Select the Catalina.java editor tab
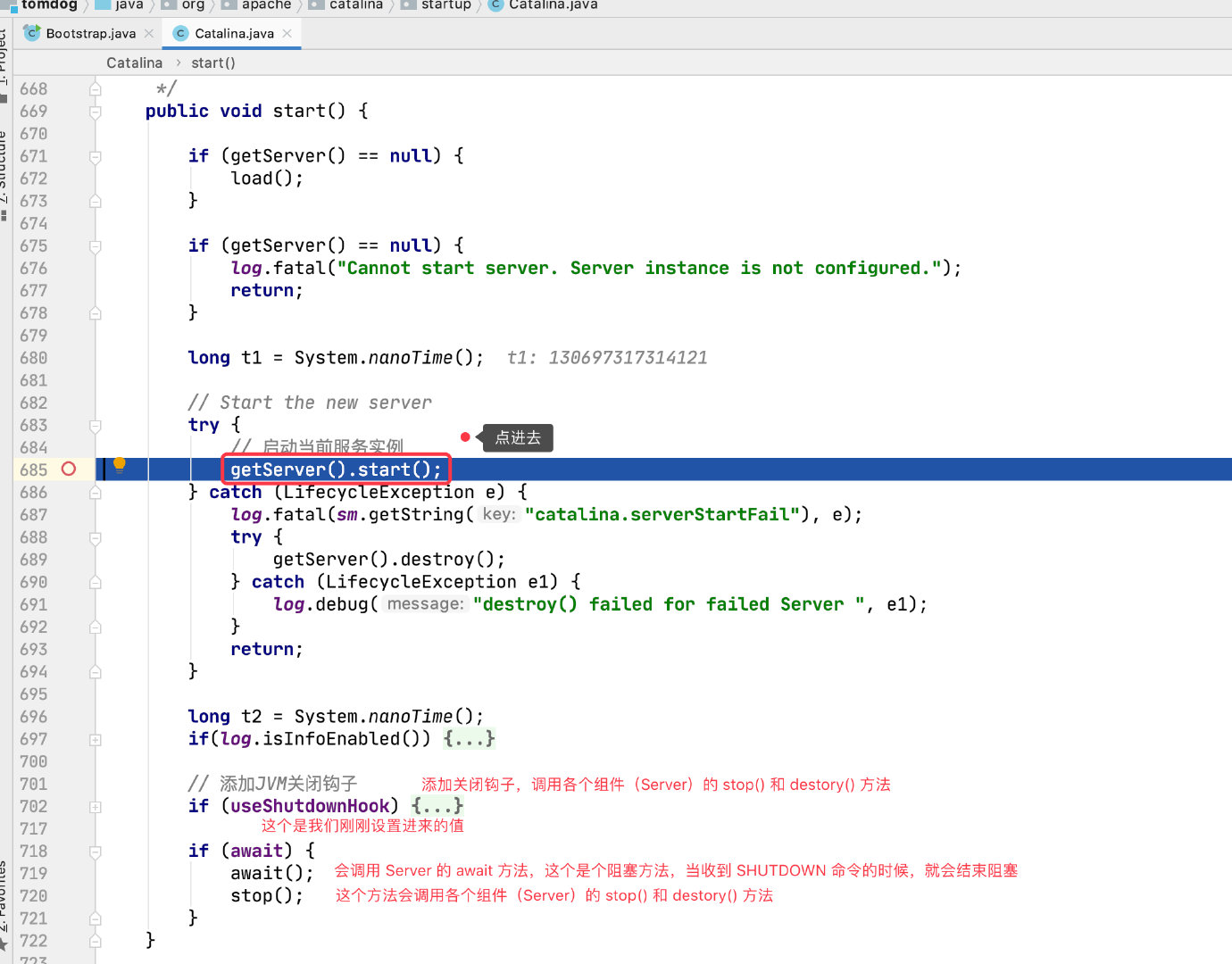1232x964 pixels. pos(234,33)
